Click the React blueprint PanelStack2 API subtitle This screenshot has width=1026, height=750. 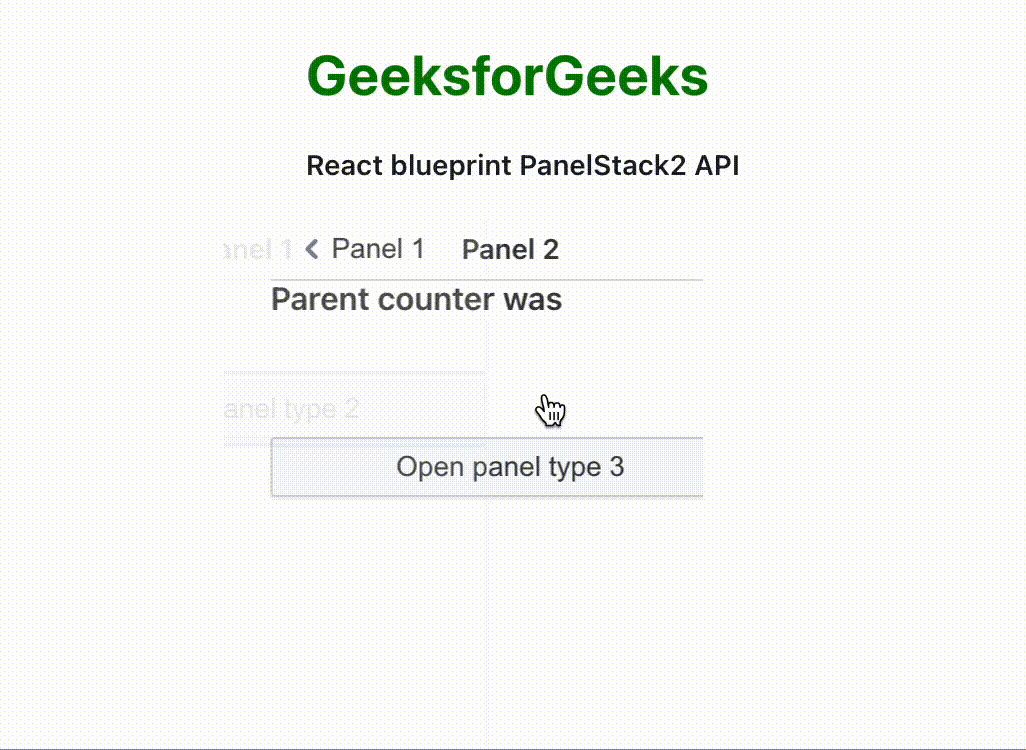[x=522, y=166]
